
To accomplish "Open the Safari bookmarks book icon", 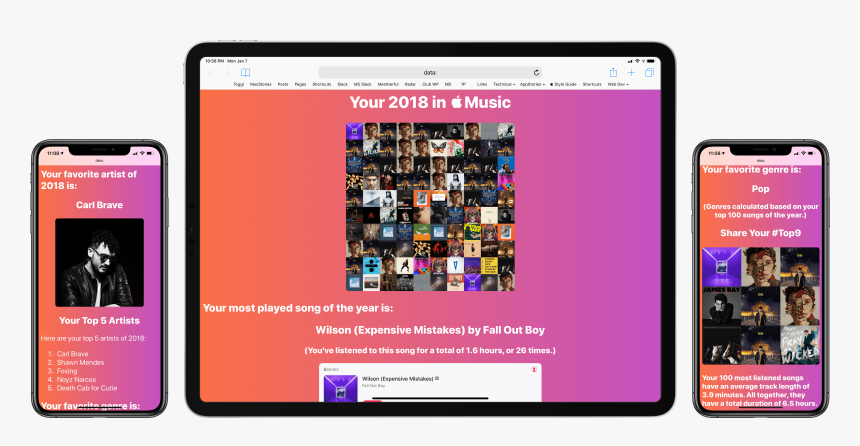I will point(246,72).
